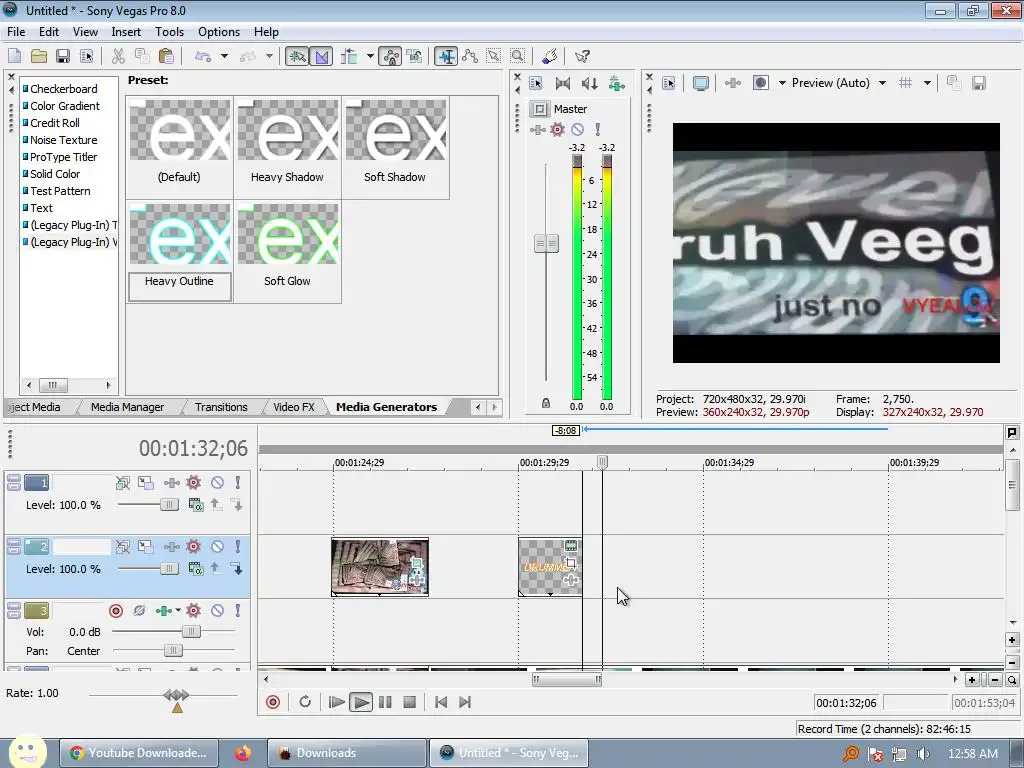This screenshot has width=1024, height=768.
Task: Choose the Soft Glow preset thumbnail
Action: pyautogui.click(x=287, y=234)
